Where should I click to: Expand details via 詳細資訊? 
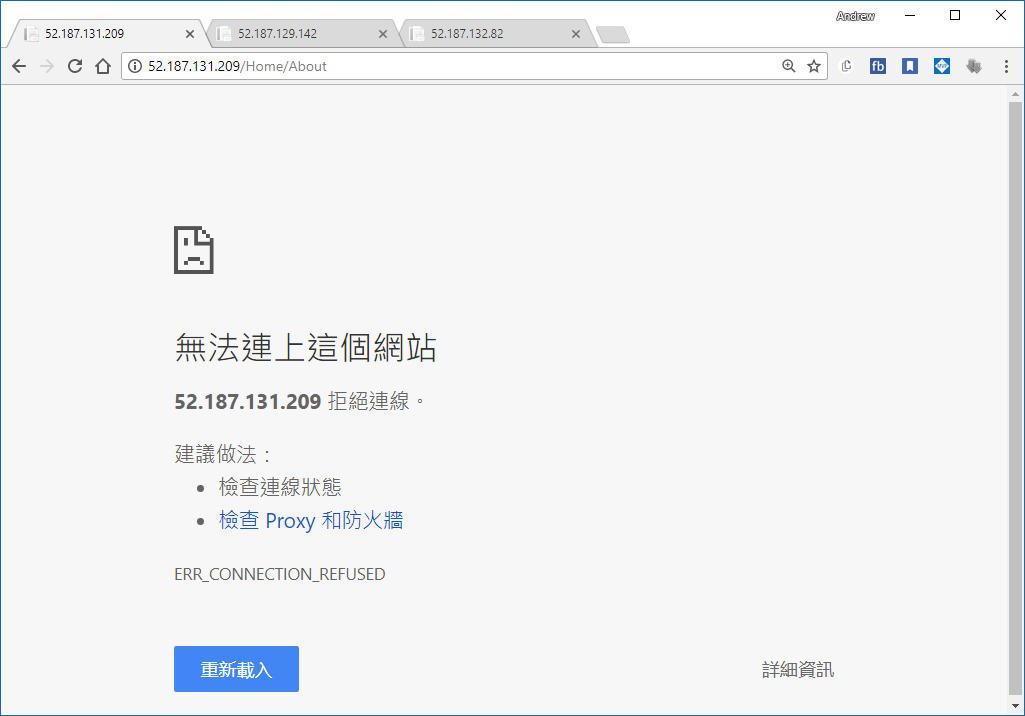click(x=797, y=670)
